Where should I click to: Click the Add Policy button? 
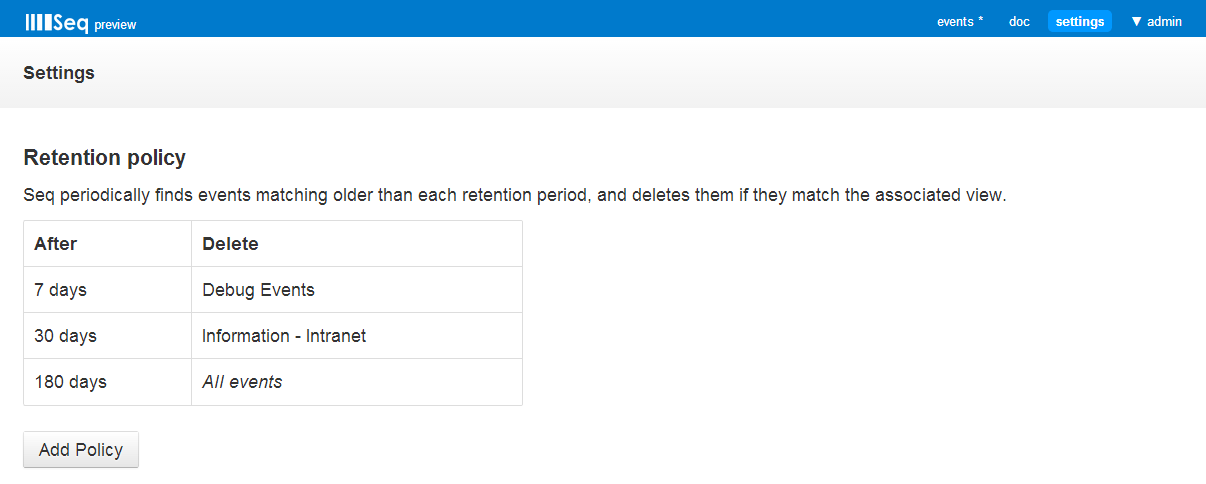click(81, 450)
